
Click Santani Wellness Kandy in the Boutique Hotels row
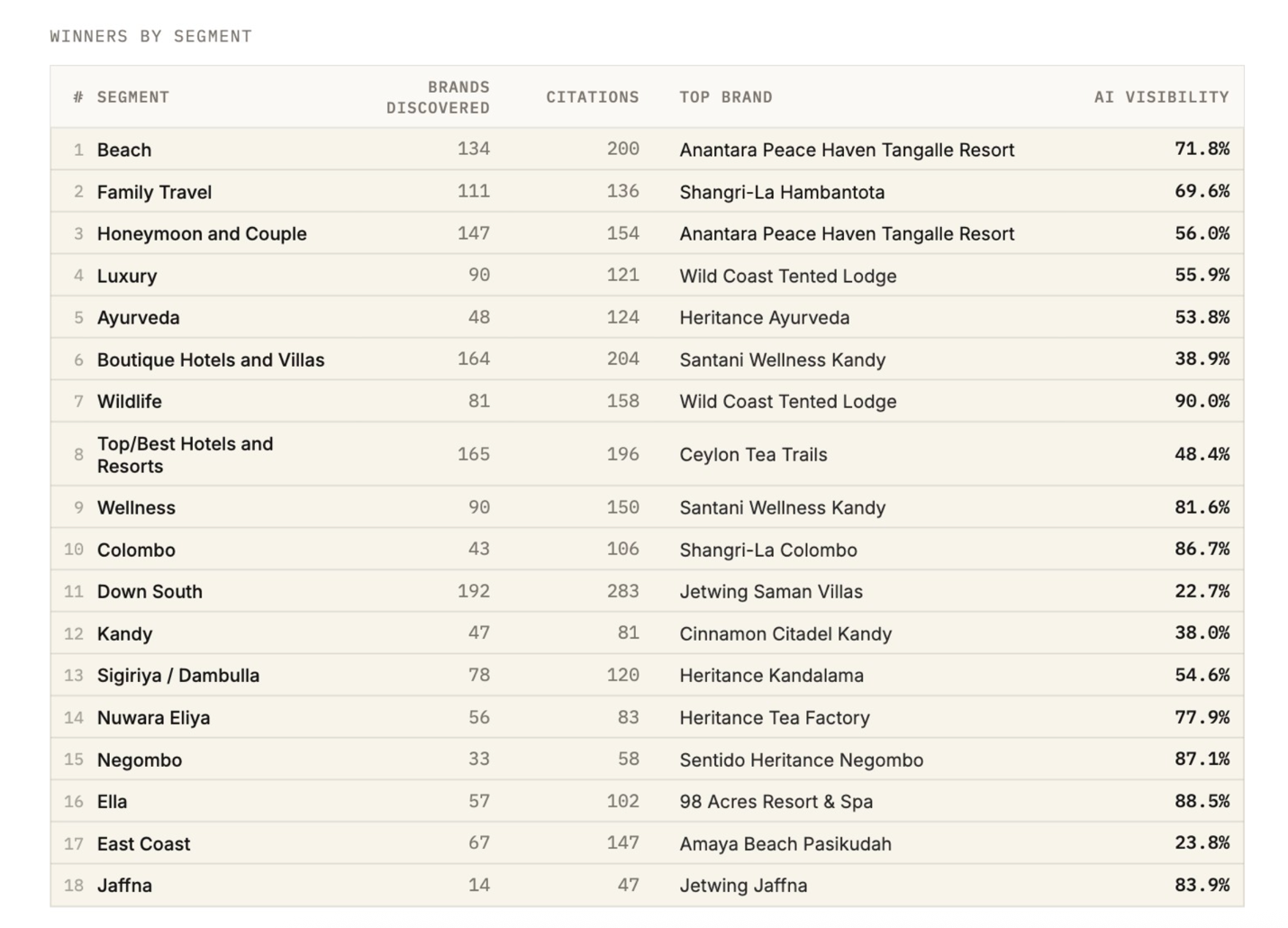tap(783, 359)
